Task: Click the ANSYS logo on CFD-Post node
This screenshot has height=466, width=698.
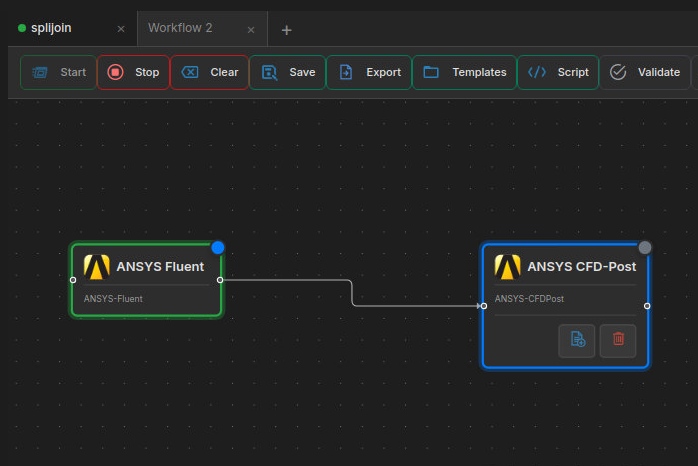Action: pyautogui.click(x=507, y=267)
